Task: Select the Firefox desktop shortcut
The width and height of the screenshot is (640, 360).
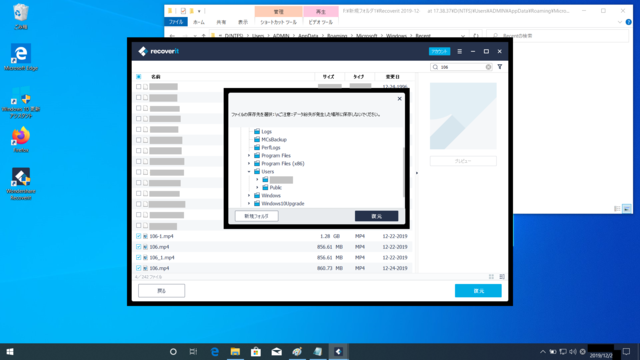Action: pyautogui.click(x=21, y=140)
